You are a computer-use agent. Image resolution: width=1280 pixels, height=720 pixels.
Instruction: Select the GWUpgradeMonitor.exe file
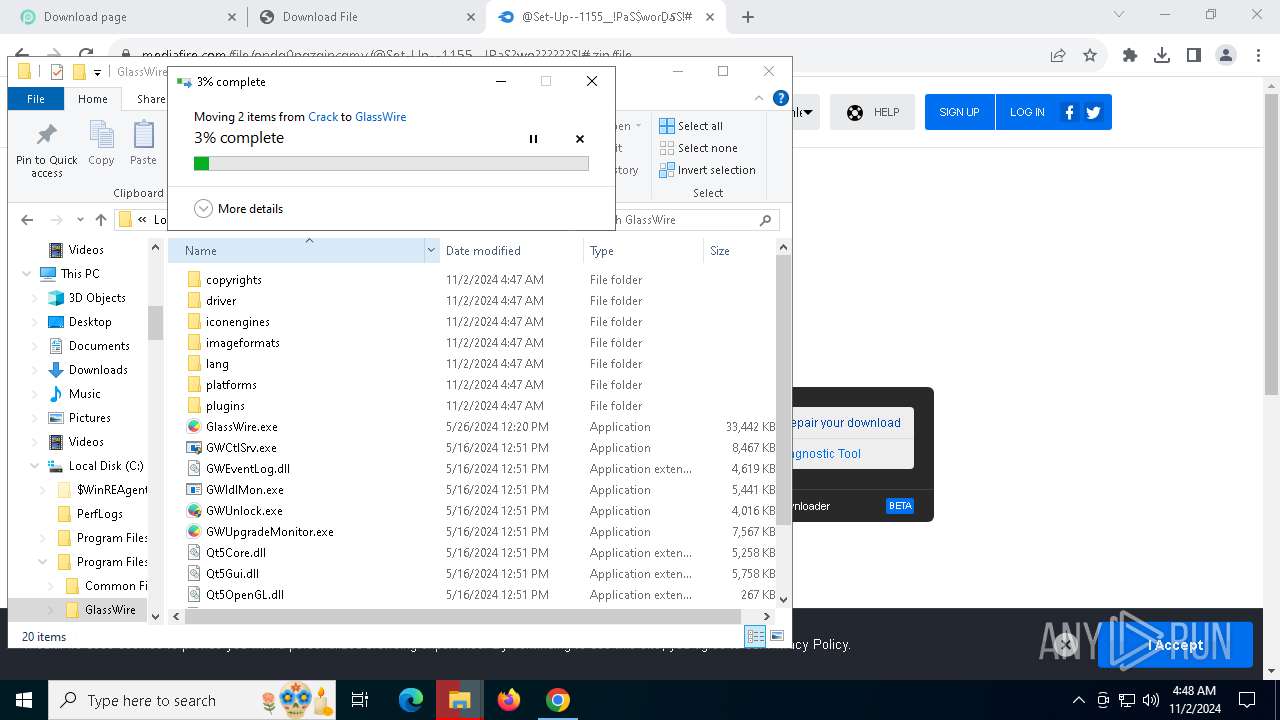(270, 532)
